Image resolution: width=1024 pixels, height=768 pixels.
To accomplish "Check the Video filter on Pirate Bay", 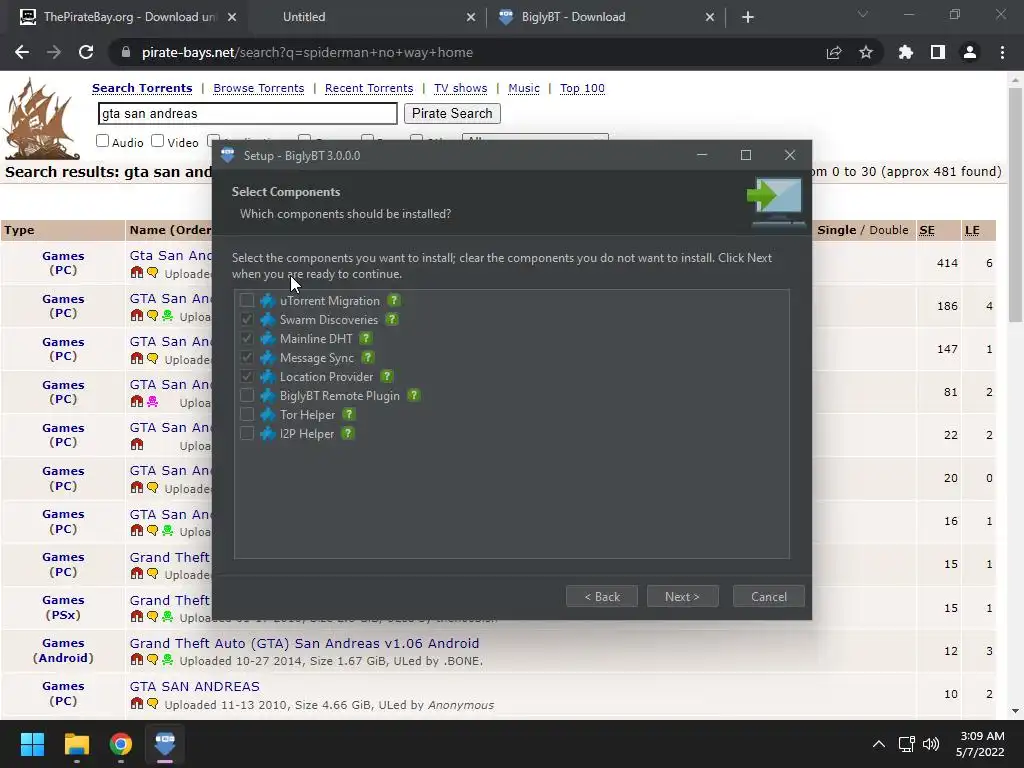I will point(157,141).
